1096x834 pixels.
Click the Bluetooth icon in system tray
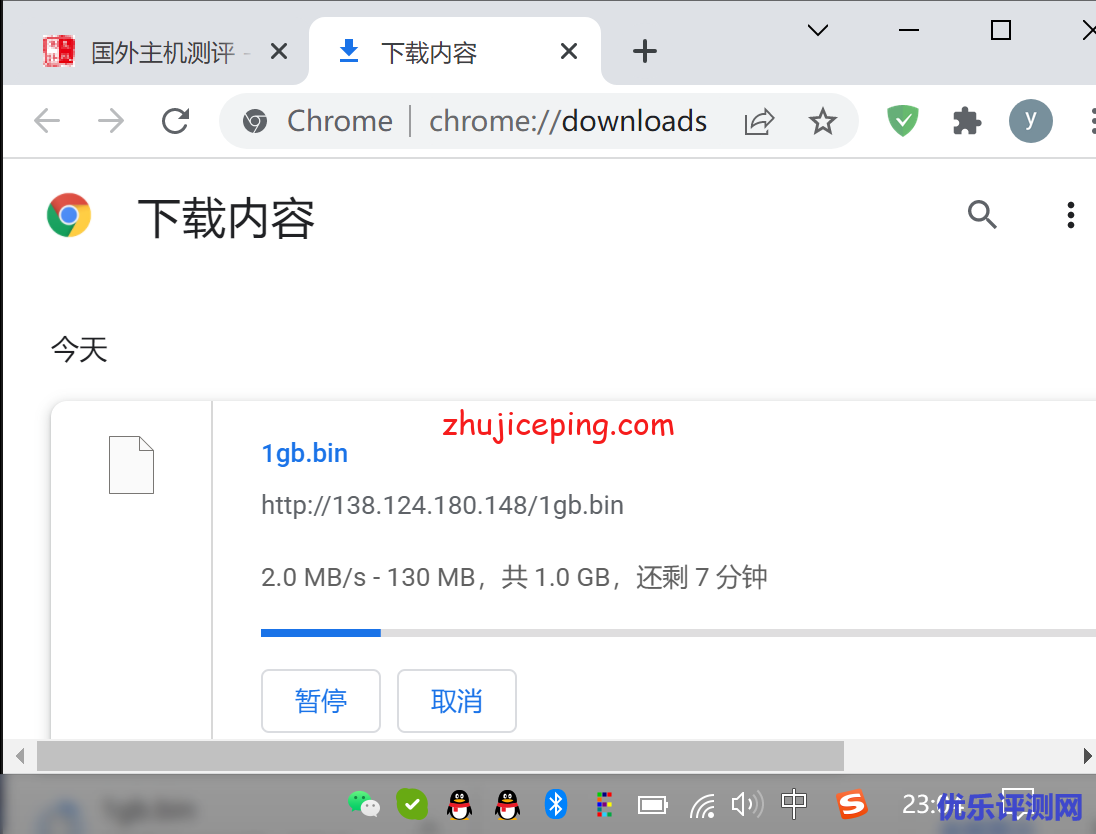556,803
